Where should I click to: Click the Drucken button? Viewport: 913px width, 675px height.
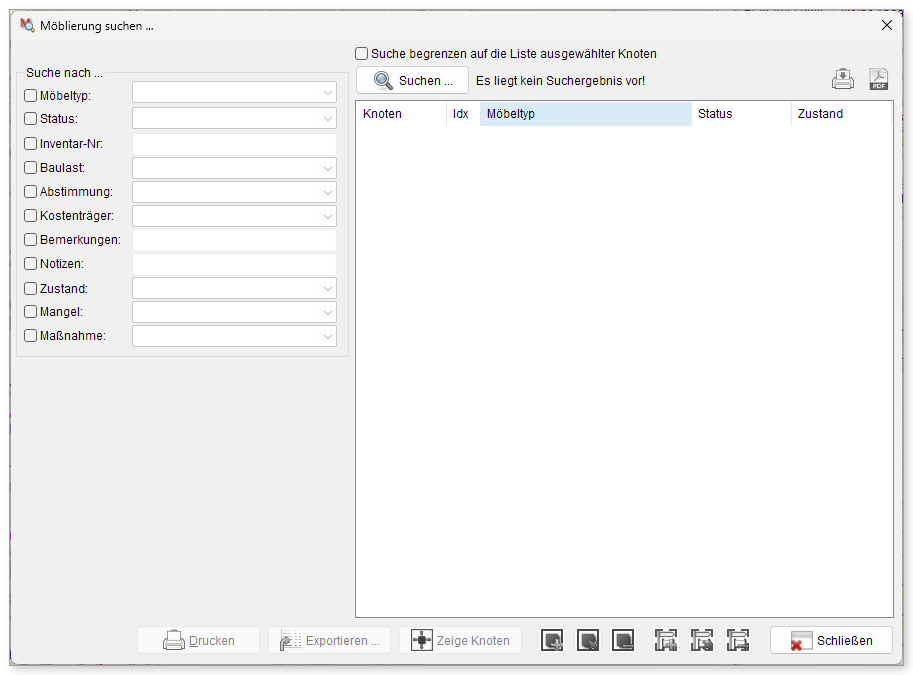[199, 641]
